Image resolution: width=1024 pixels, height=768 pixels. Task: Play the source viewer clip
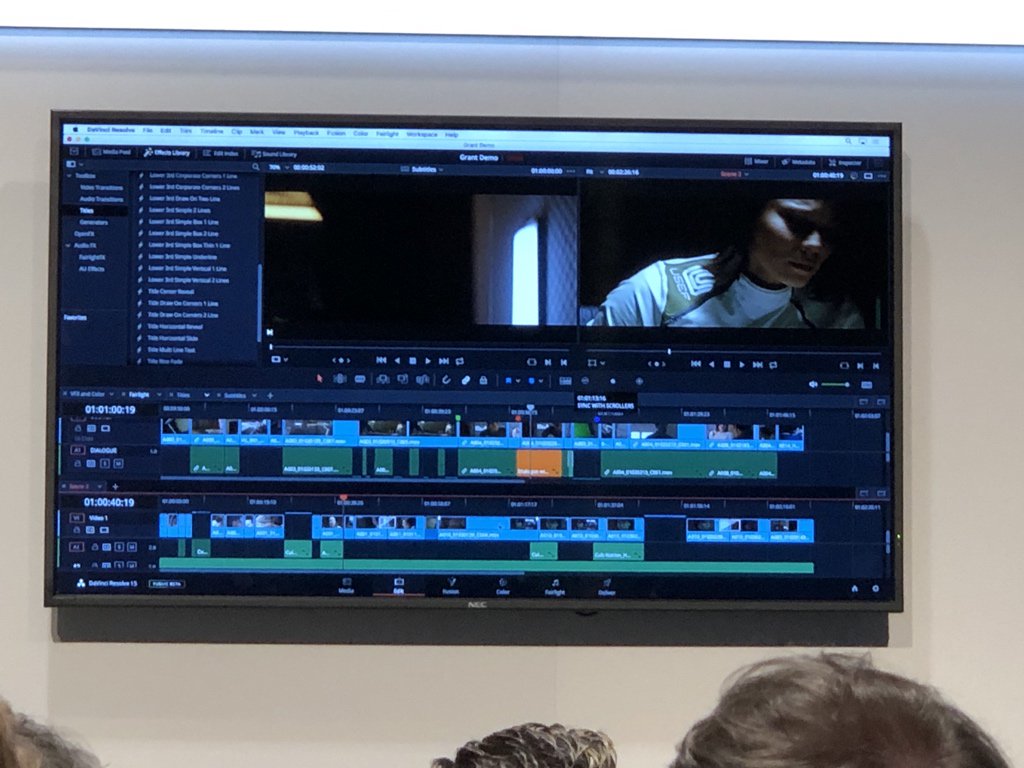coord(428,360)
